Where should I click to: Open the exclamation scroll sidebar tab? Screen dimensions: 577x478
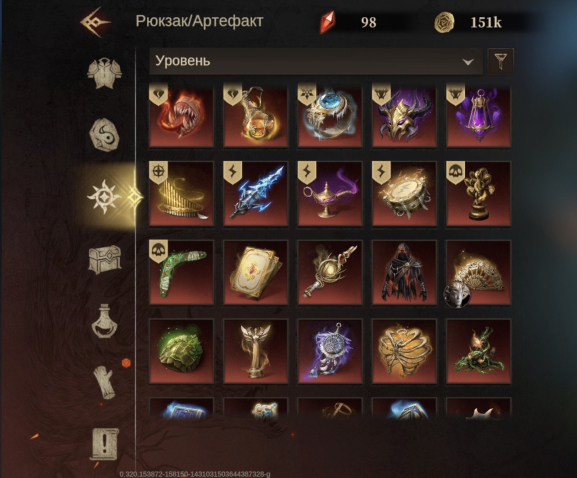coord(105,444)
